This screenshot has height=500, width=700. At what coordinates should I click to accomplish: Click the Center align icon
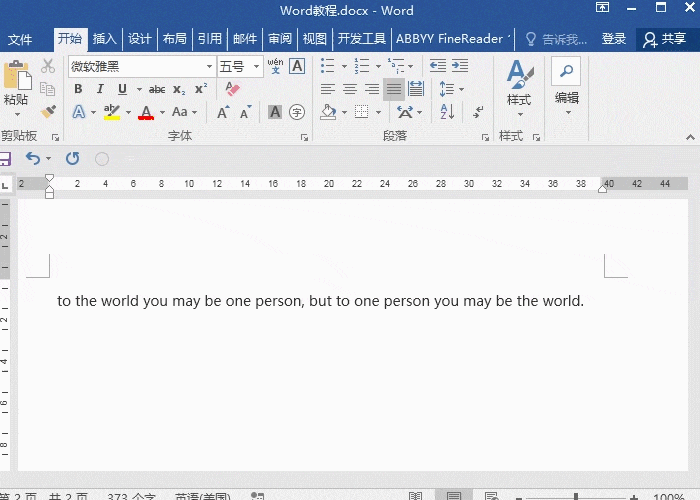[x=350, y=89]
